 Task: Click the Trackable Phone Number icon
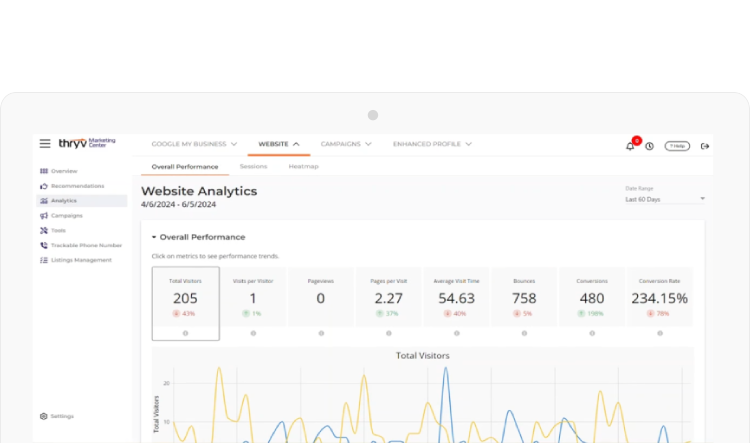[44, 245]
